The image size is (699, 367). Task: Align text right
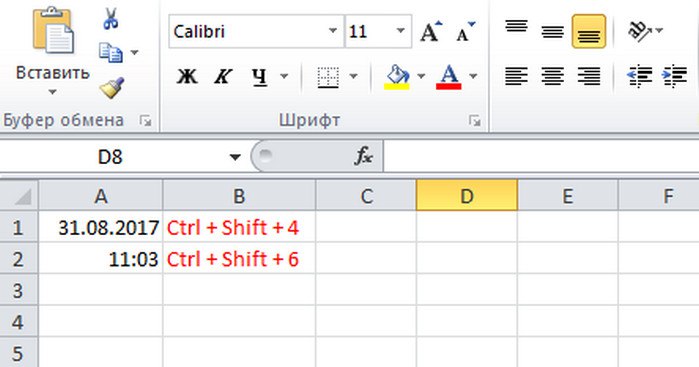pyautogui.click(x=589, y=76)
